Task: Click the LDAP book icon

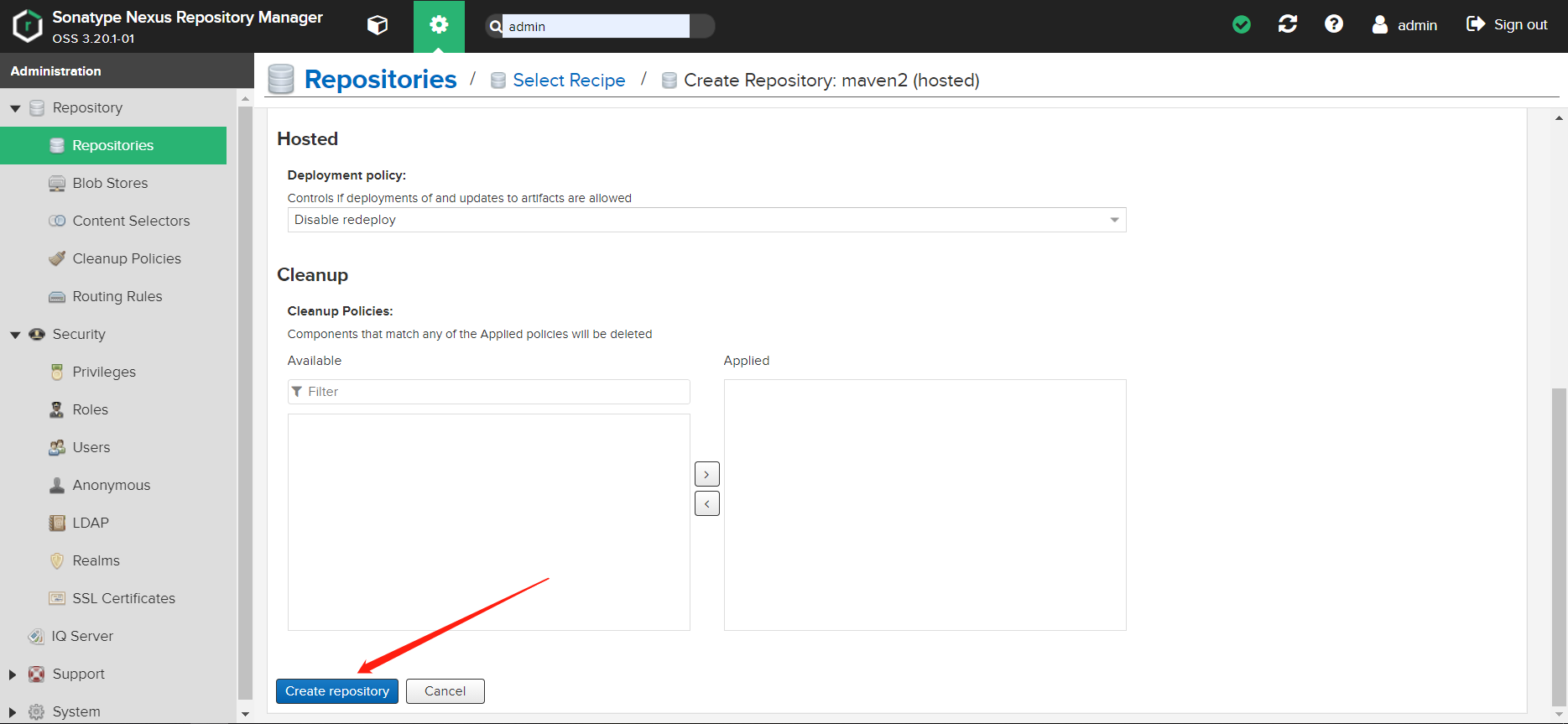Action: tap(57, 523)
